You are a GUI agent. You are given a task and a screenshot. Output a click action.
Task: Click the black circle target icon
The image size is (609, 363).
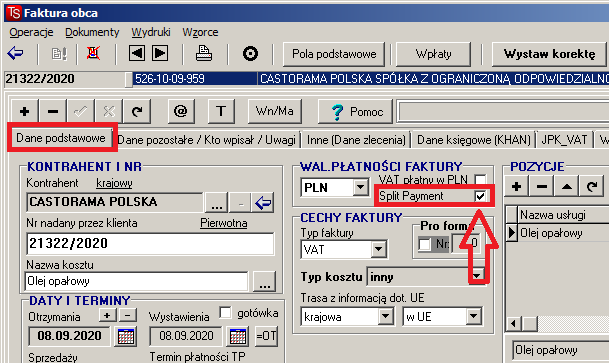pyautogui.click(x=250, y=54)
